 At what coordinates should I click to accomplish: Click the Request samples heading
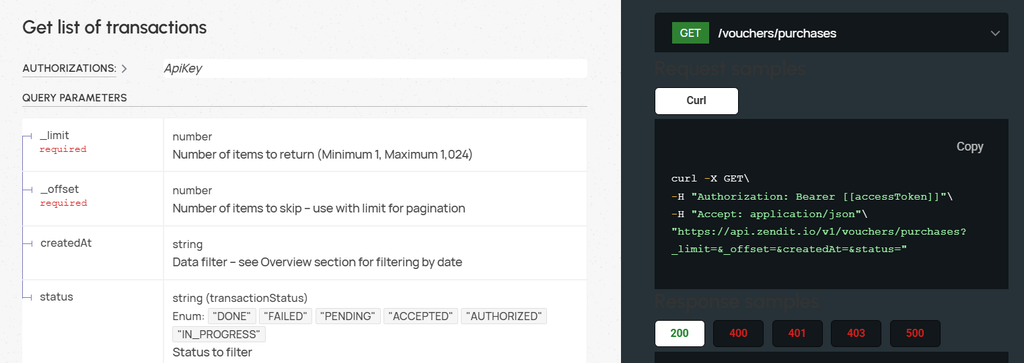coord(729,69)
